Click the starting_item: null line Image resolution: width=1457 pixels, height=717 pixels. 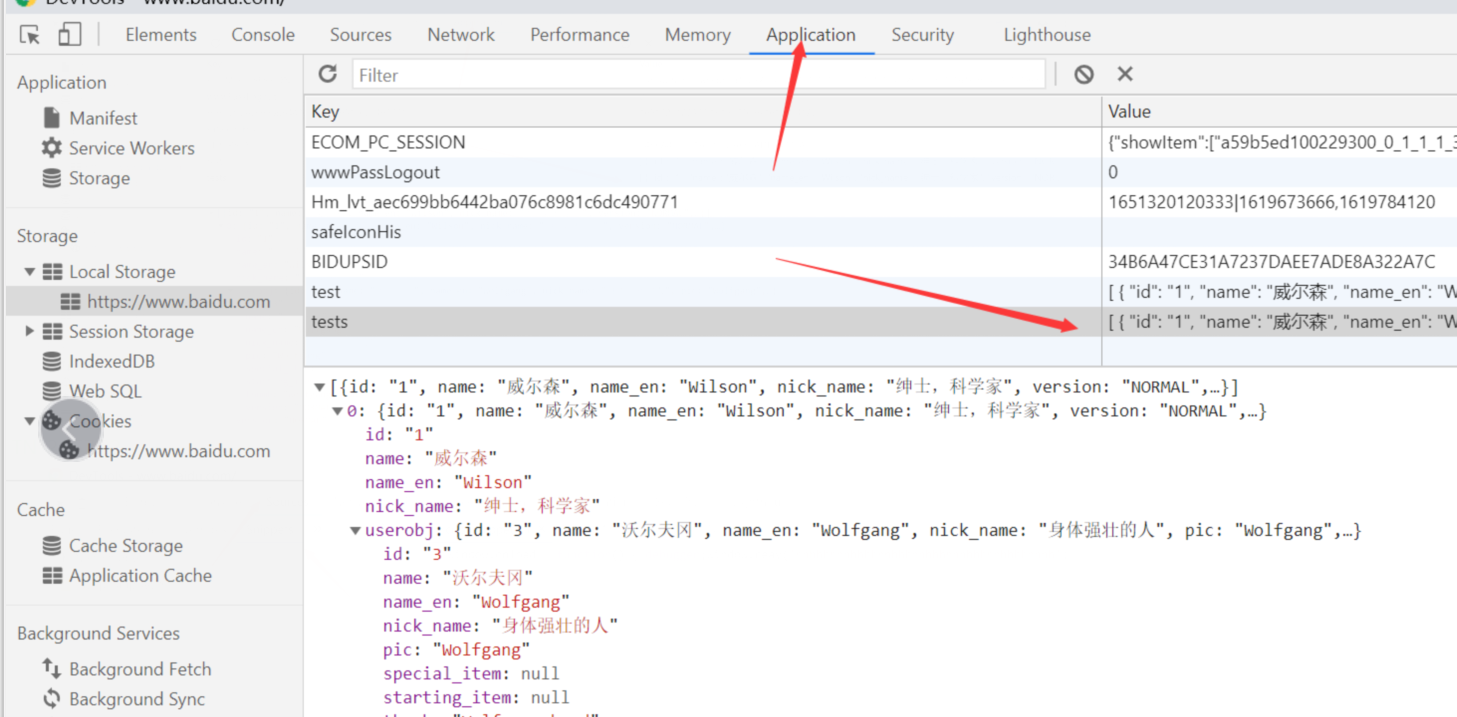(476, 698)
